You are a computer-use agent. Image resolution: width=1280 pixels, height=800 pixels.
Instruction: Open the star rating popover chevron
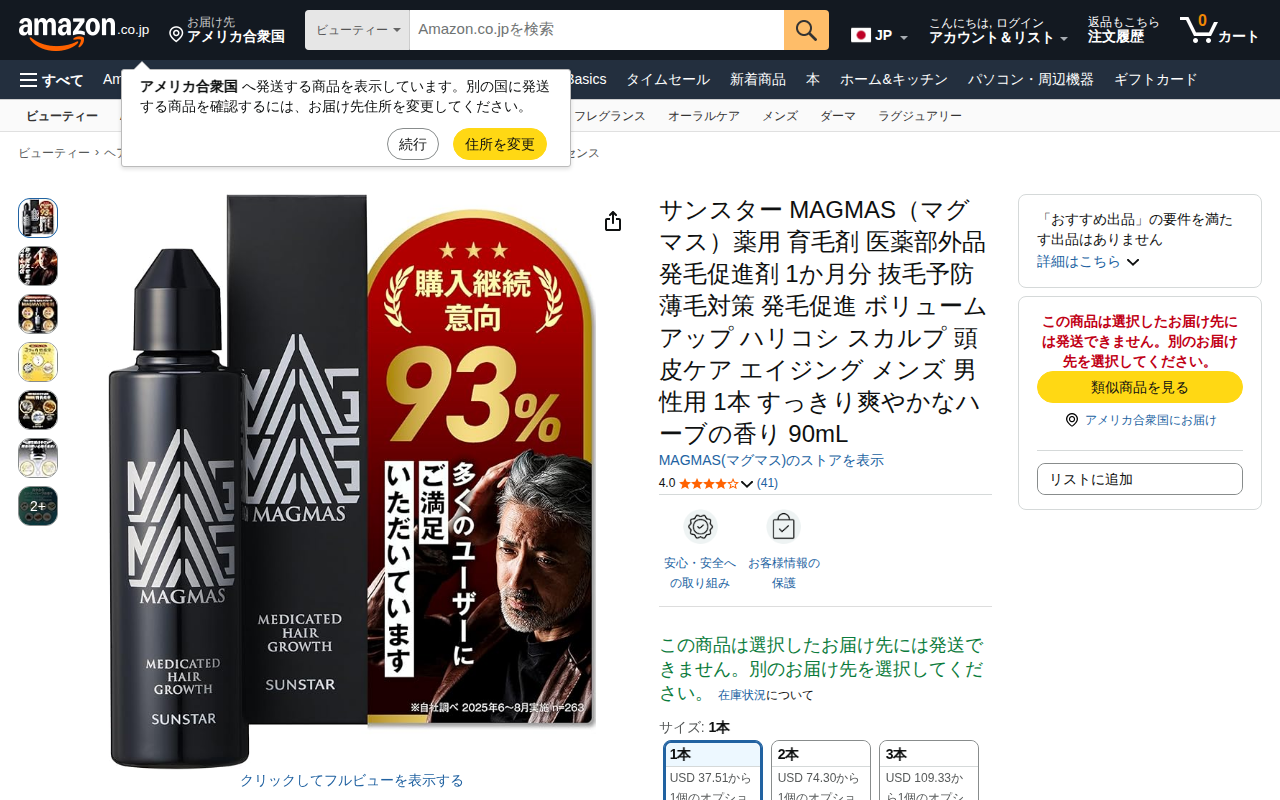747,484
